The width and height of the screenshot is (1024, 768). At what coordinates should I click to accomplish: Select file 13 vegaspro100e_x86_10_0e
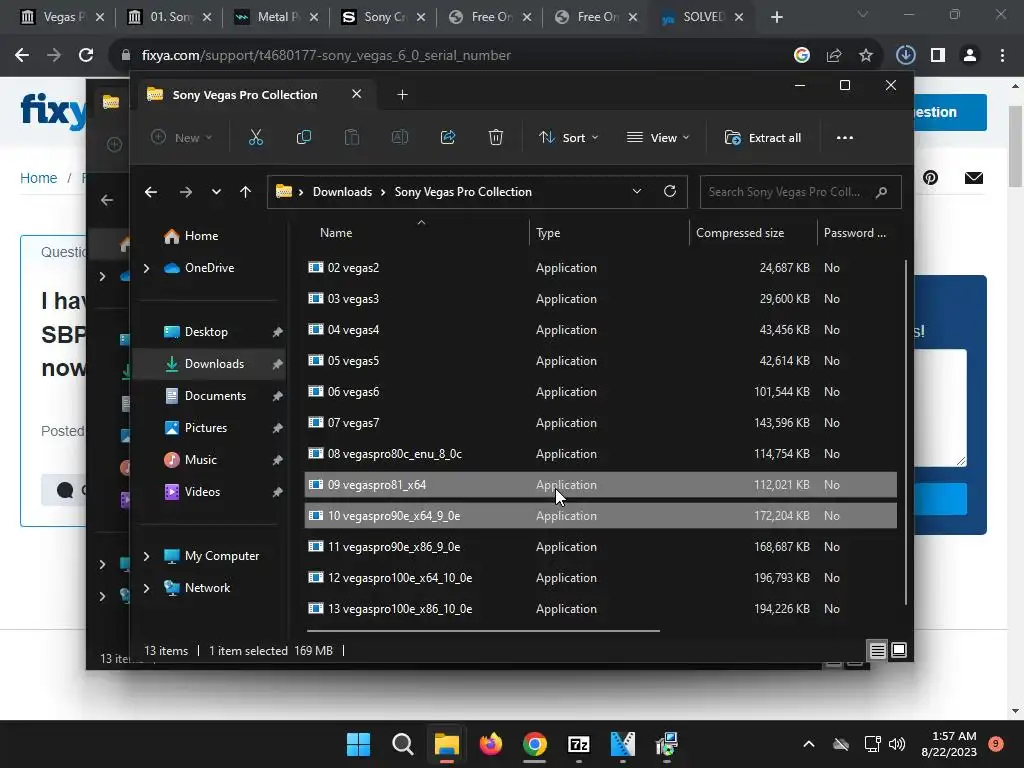(600, 609)
